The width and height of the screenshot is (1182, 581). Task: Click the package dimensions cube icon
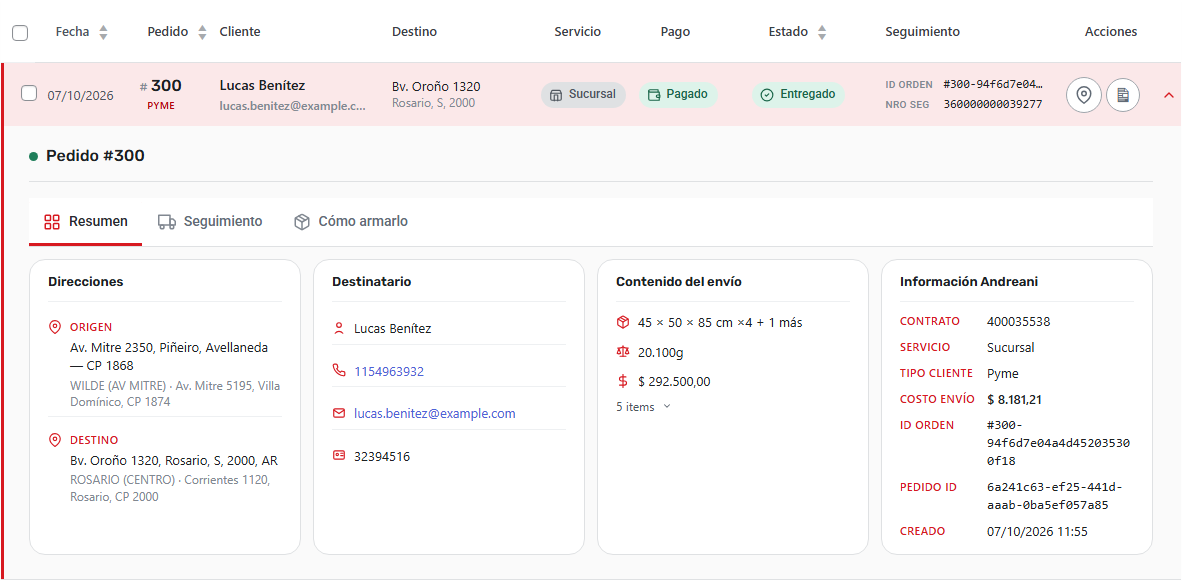(623, 323)
